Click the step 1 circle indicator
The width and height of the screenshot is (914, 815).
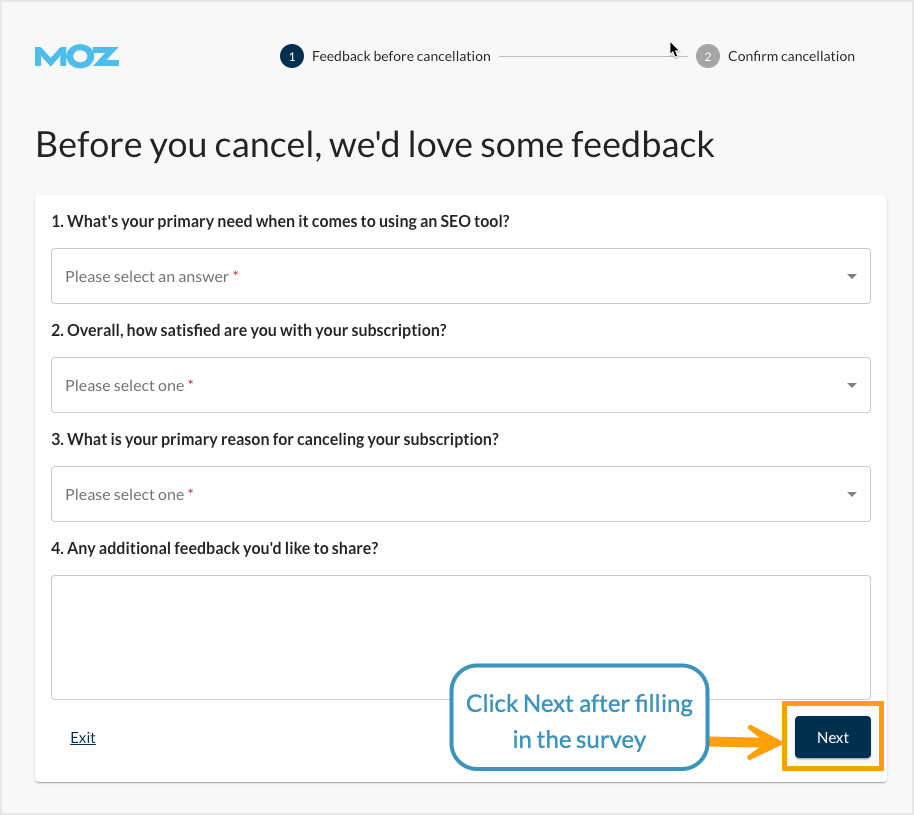(x=291, y=56)
